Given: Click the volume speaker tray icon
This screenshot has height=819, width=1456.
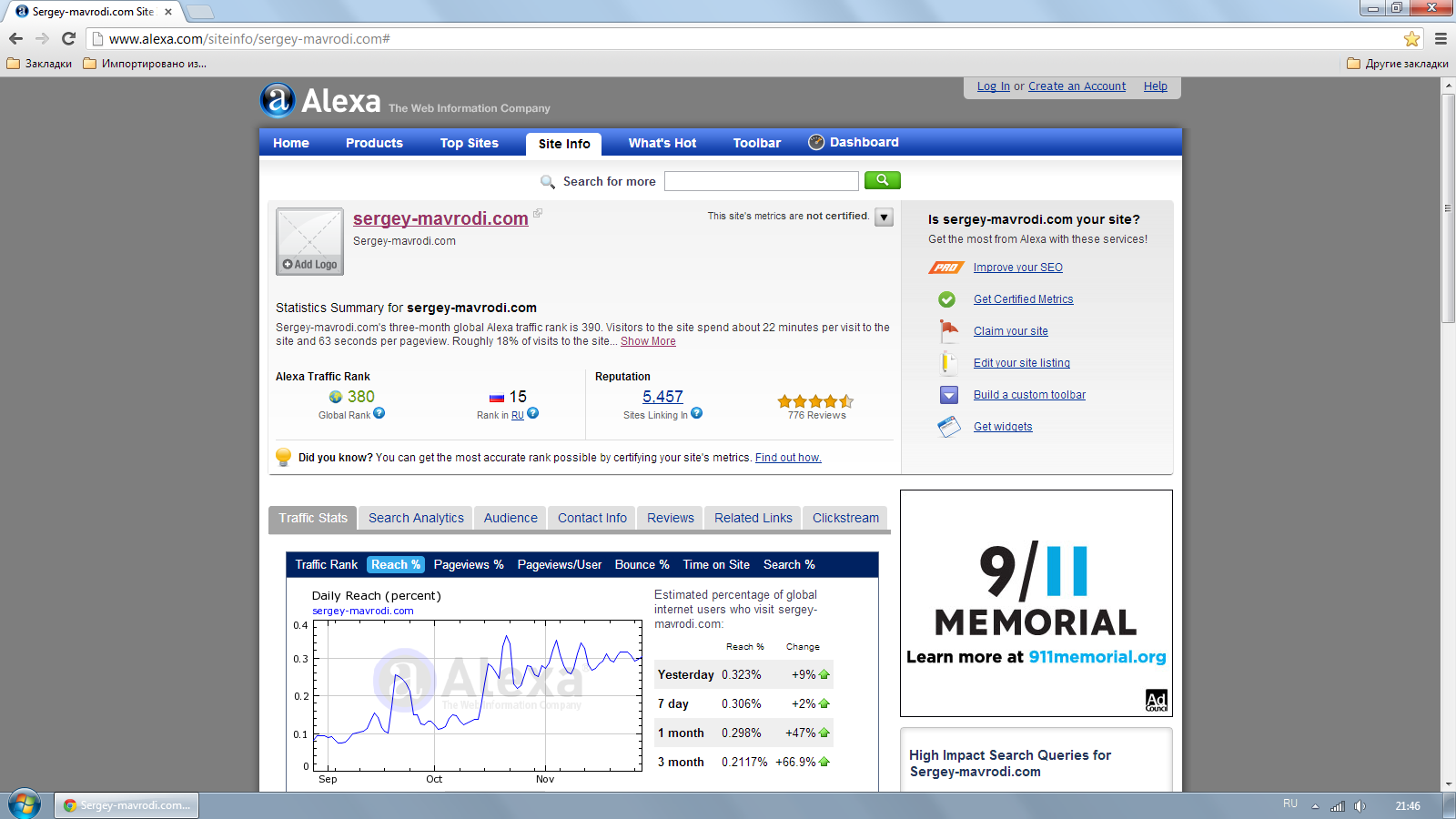Looking at the screenshot, I should [x=1360, y=805].
